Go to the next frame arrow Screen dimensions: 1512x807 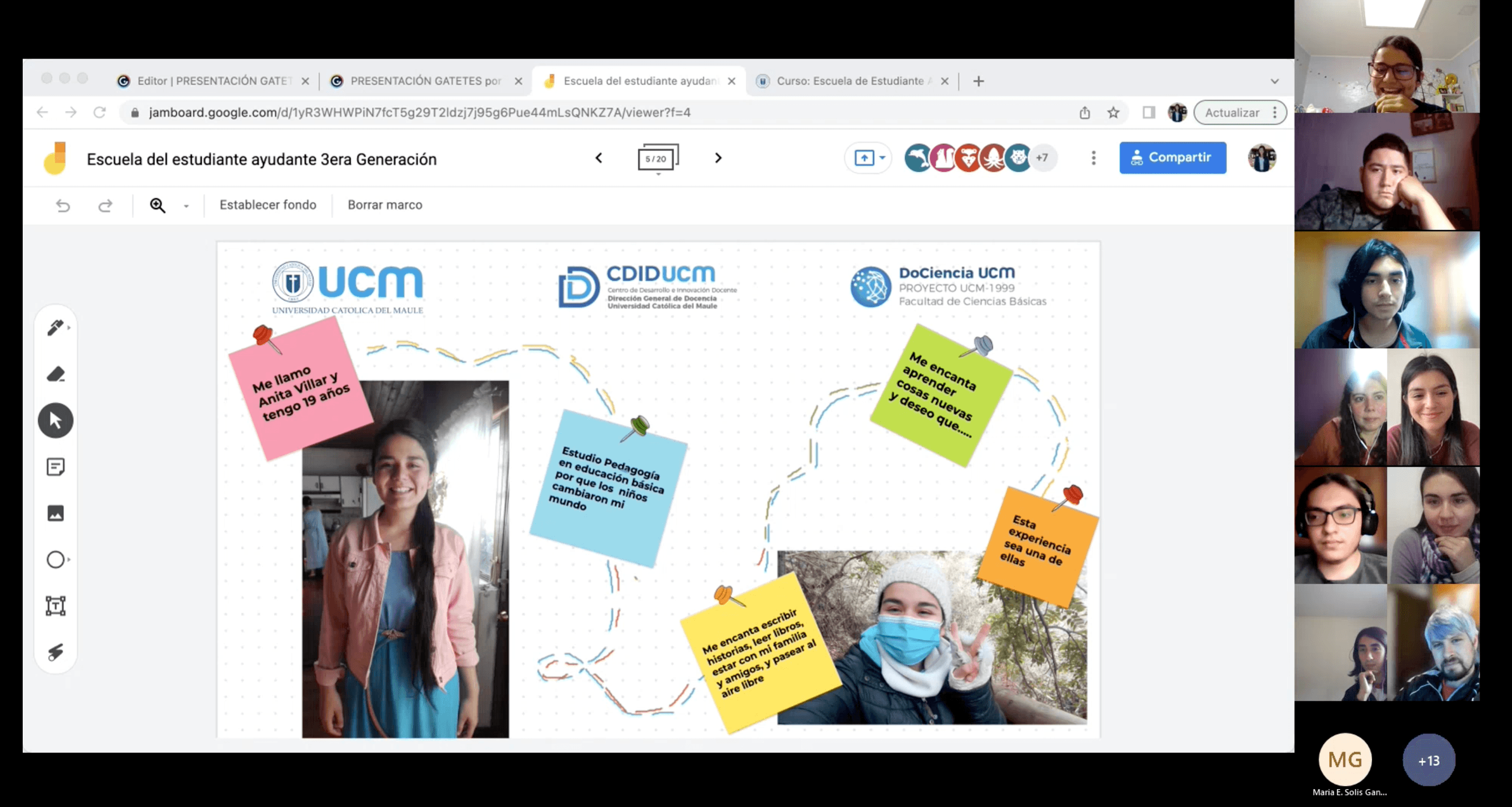(718, 158)
